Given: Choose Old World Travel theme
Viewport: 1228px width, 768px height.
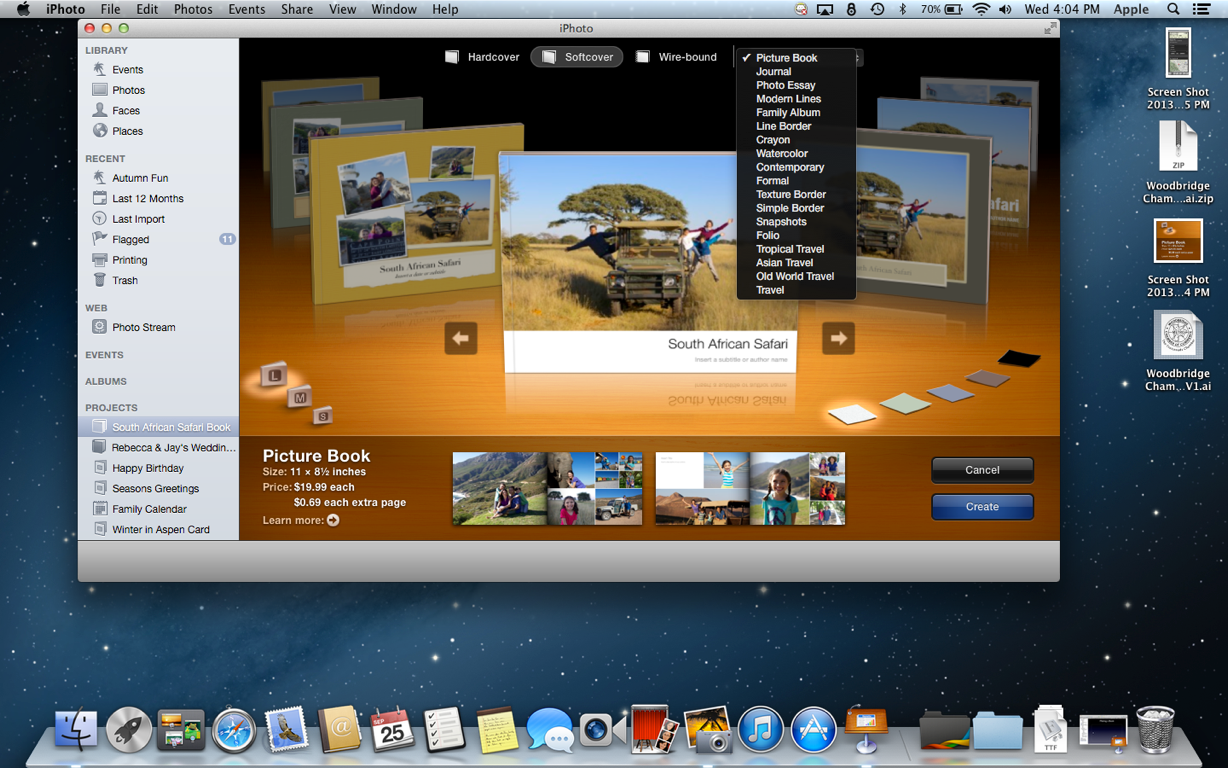Looking at the screenshot, I should tap(796, 277).
